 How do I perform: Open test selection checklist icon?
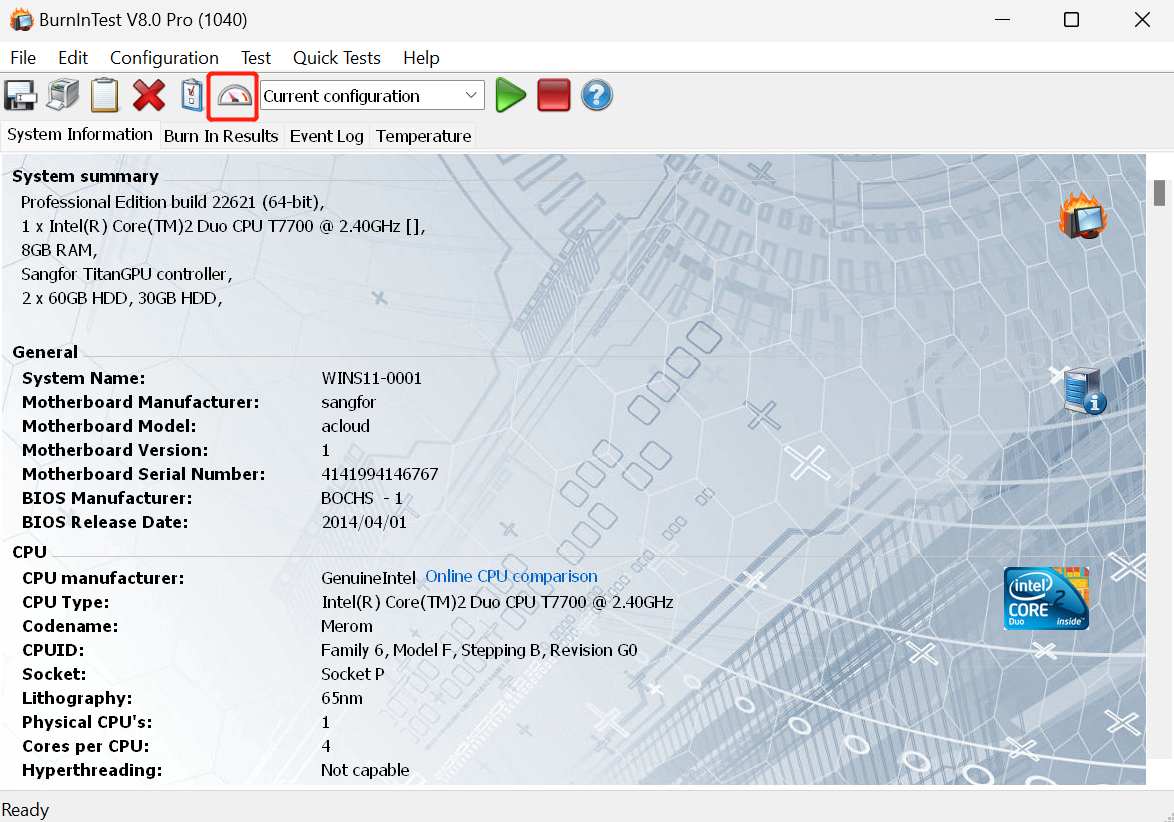click(x=191, y=96)
